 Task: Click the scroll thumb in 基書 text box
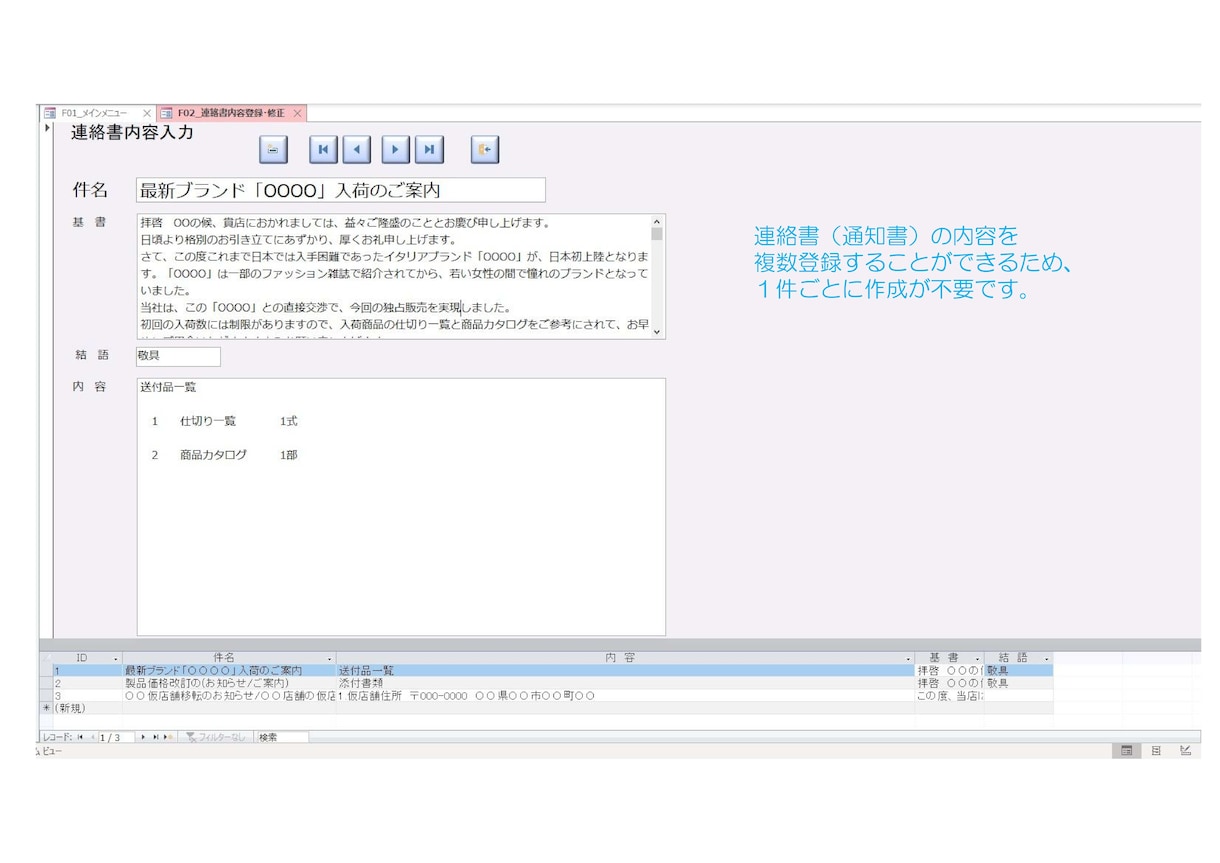[x=657, y=234]
